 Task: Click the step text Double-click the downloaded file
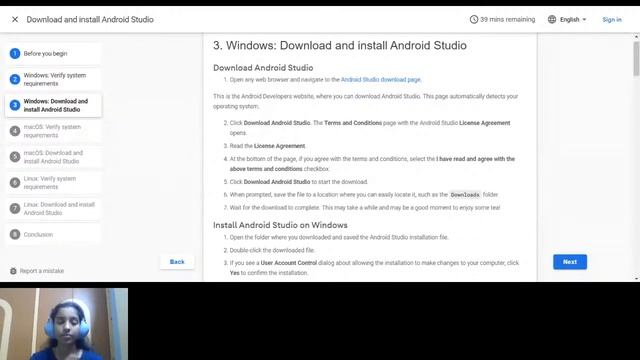[x=272, y=250]
